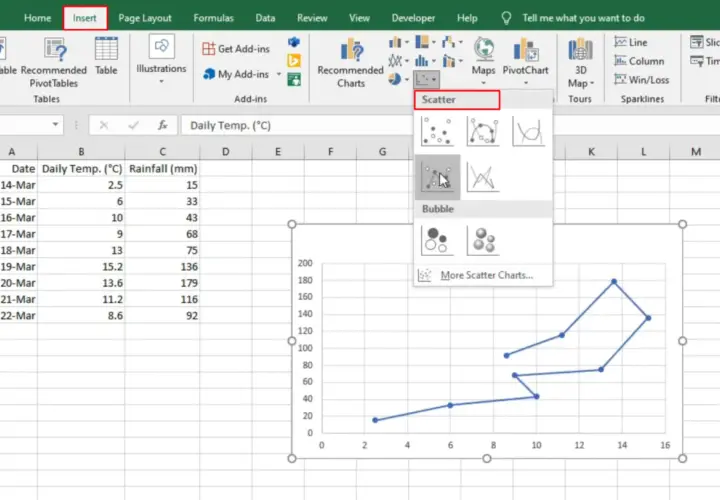Screen dimensions: 720x500
Task: Insert a Line sparkline
Action: pos(631,42)
